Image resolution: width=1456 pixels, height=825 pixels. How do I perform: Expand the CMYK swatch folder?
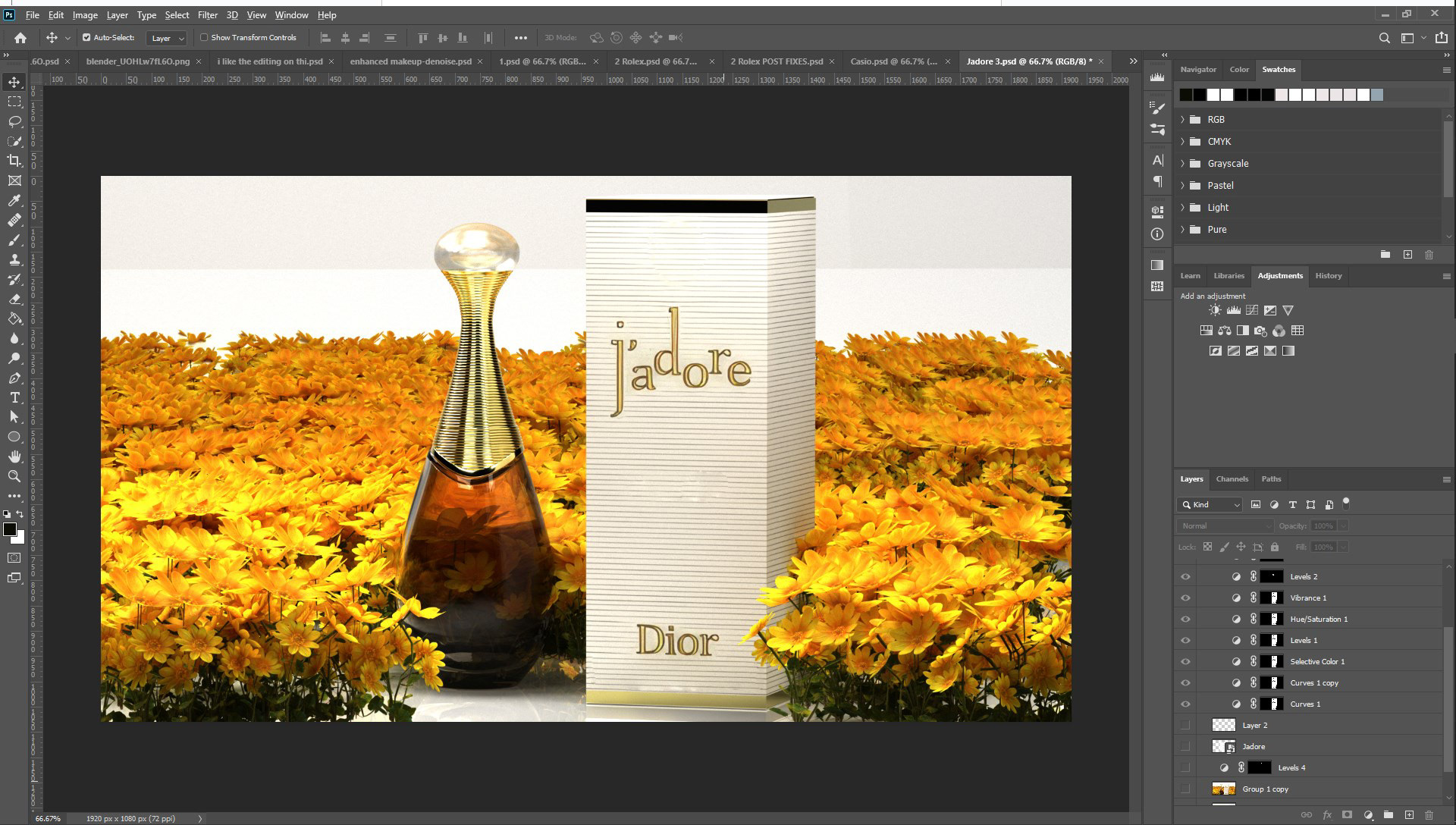tap(1182, 142)
